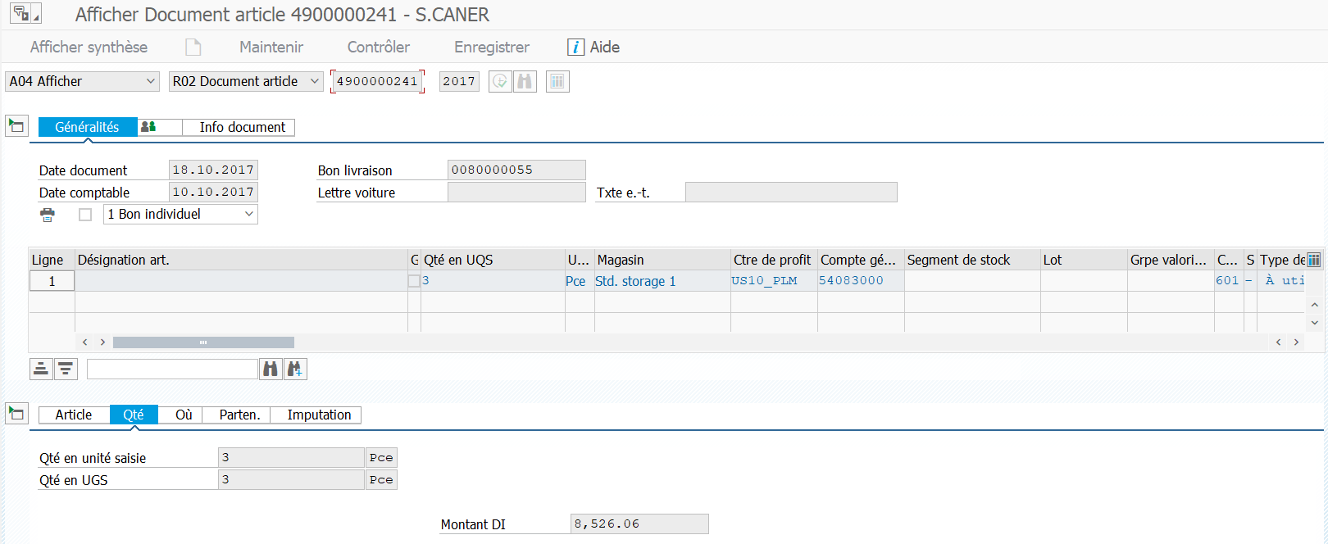The height and width of the screenshot is (544, 1328).
Task: Click the sort ascending icon below the table
Action: 41,369
